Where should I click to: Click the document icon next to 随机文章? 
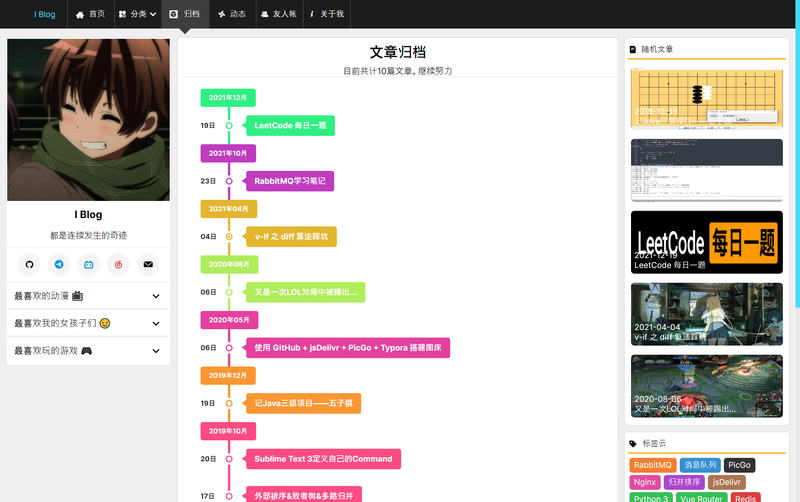point(633,49)
